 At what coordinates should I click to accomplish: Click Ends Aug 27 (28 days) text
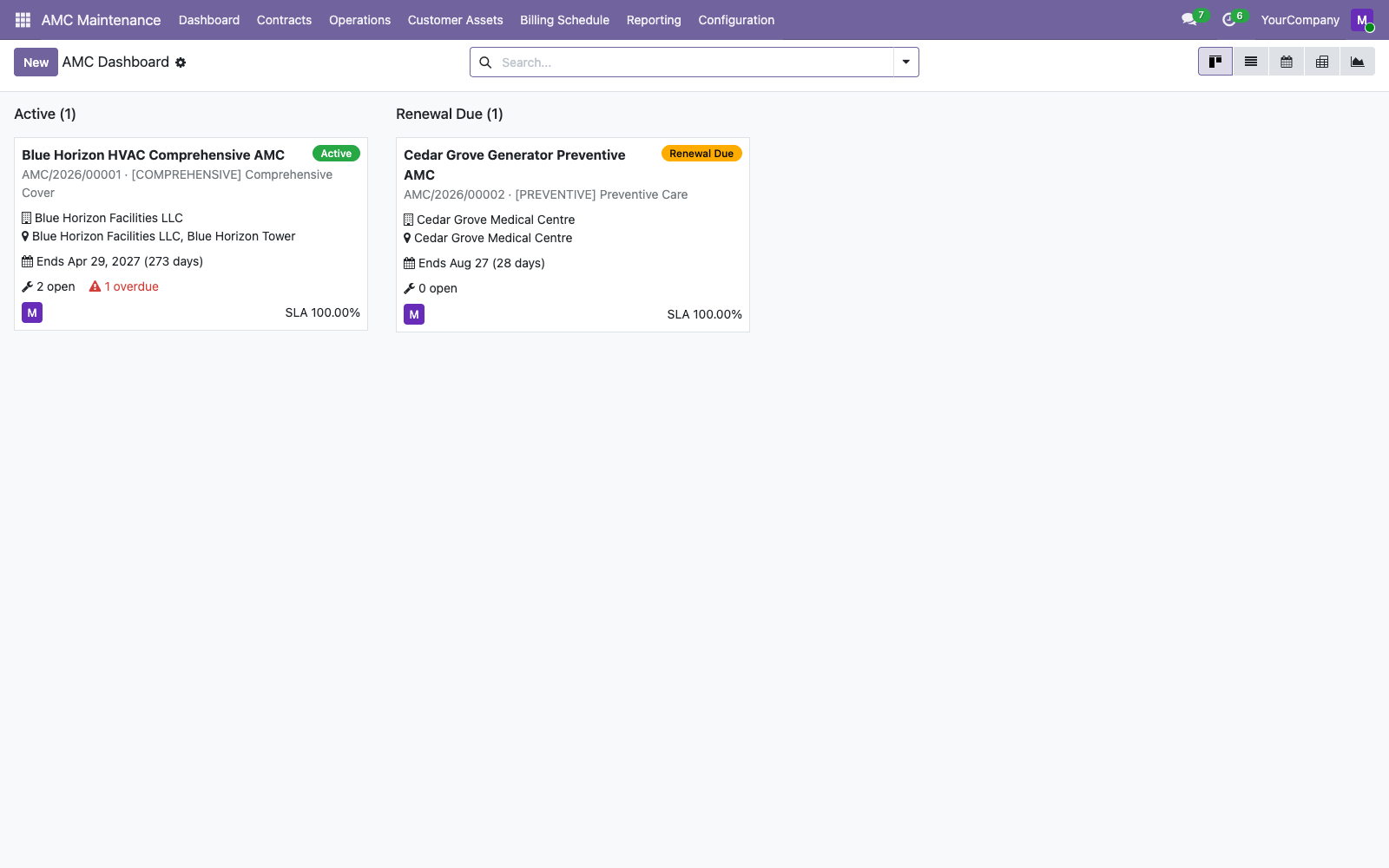tap(482, 263)
